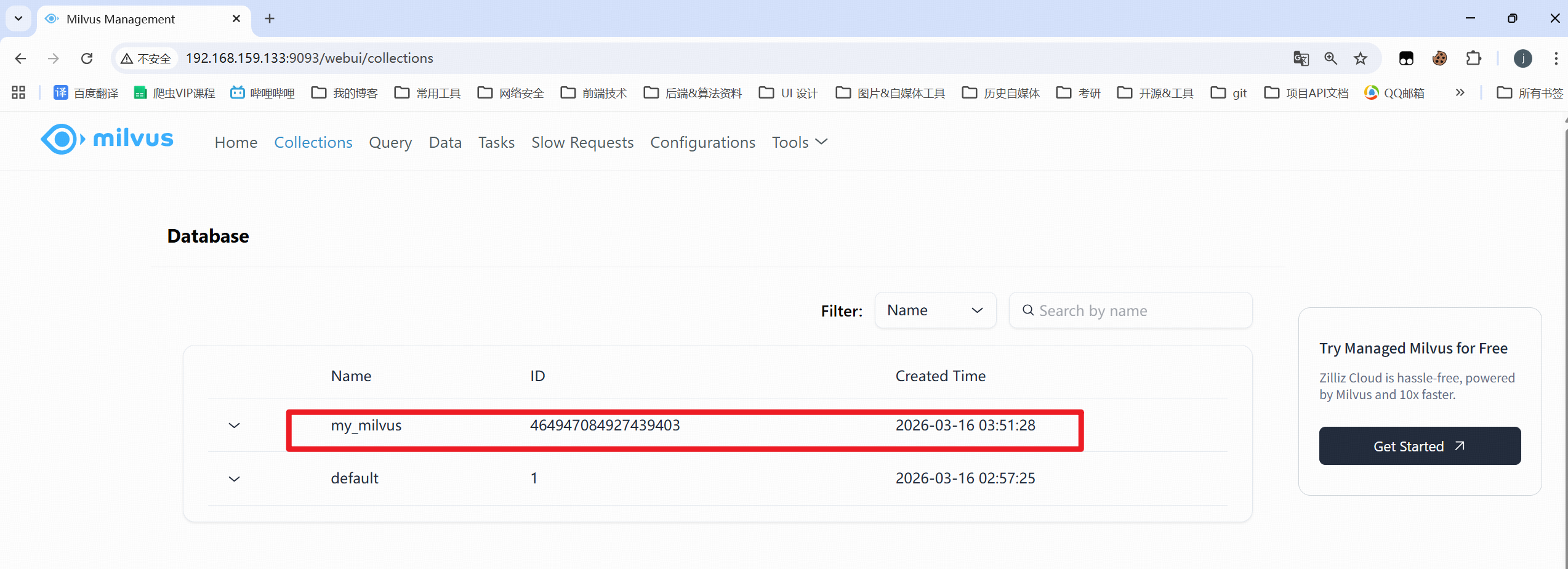Open the 项目API文档 bookmark folder
Image resolution: width=1568 pixels, height=569 pixels.
pyautogui.click(x=1306, y=93)
